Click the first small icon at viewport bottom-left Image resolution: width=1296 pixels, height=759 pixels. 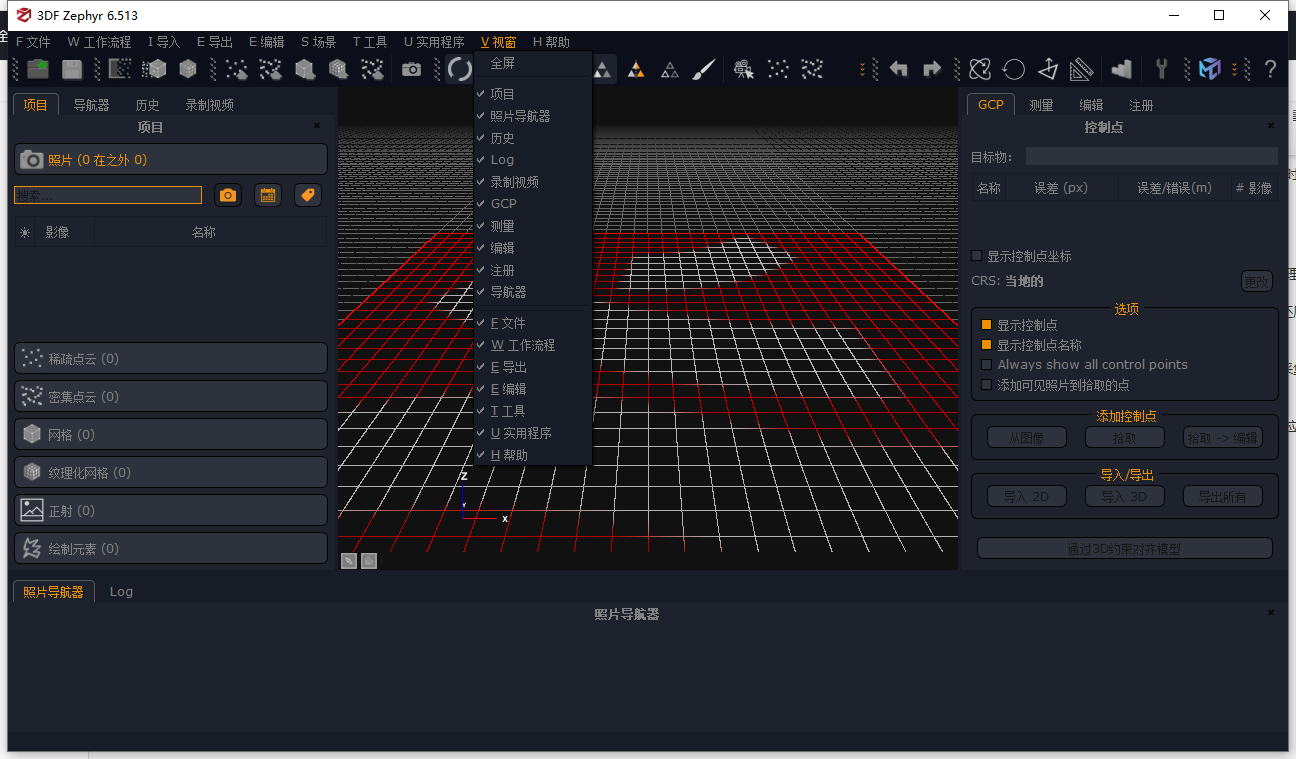coord(349,561)
